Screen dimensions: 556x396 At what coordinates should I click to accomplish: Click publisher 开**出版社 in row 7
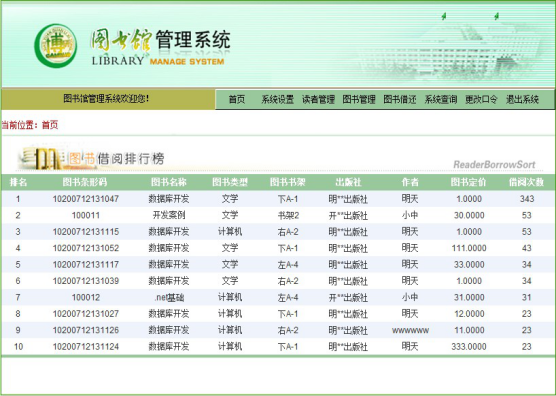point(348,297)
